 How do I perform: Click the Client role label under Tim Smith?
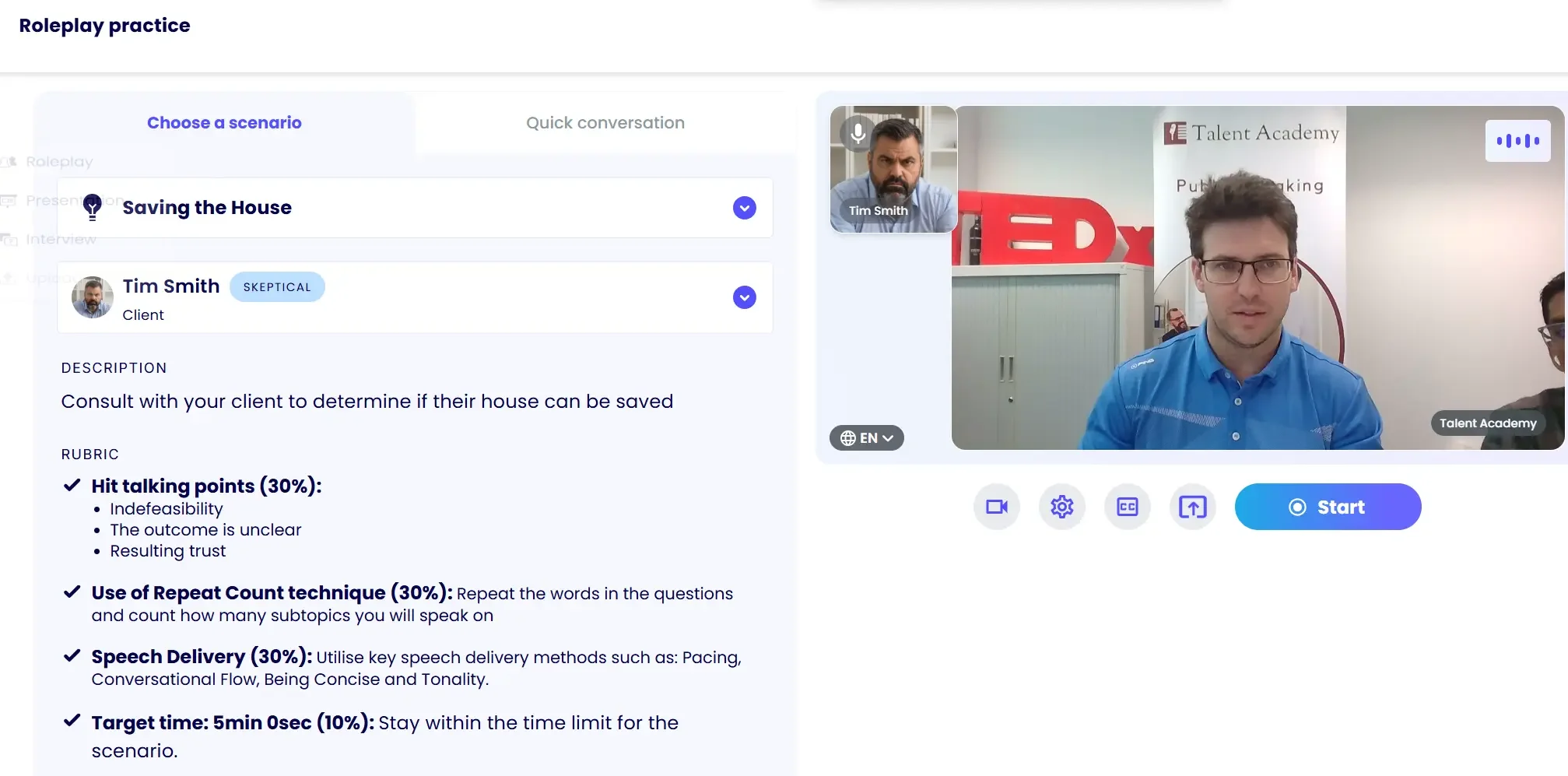point(143,315)
